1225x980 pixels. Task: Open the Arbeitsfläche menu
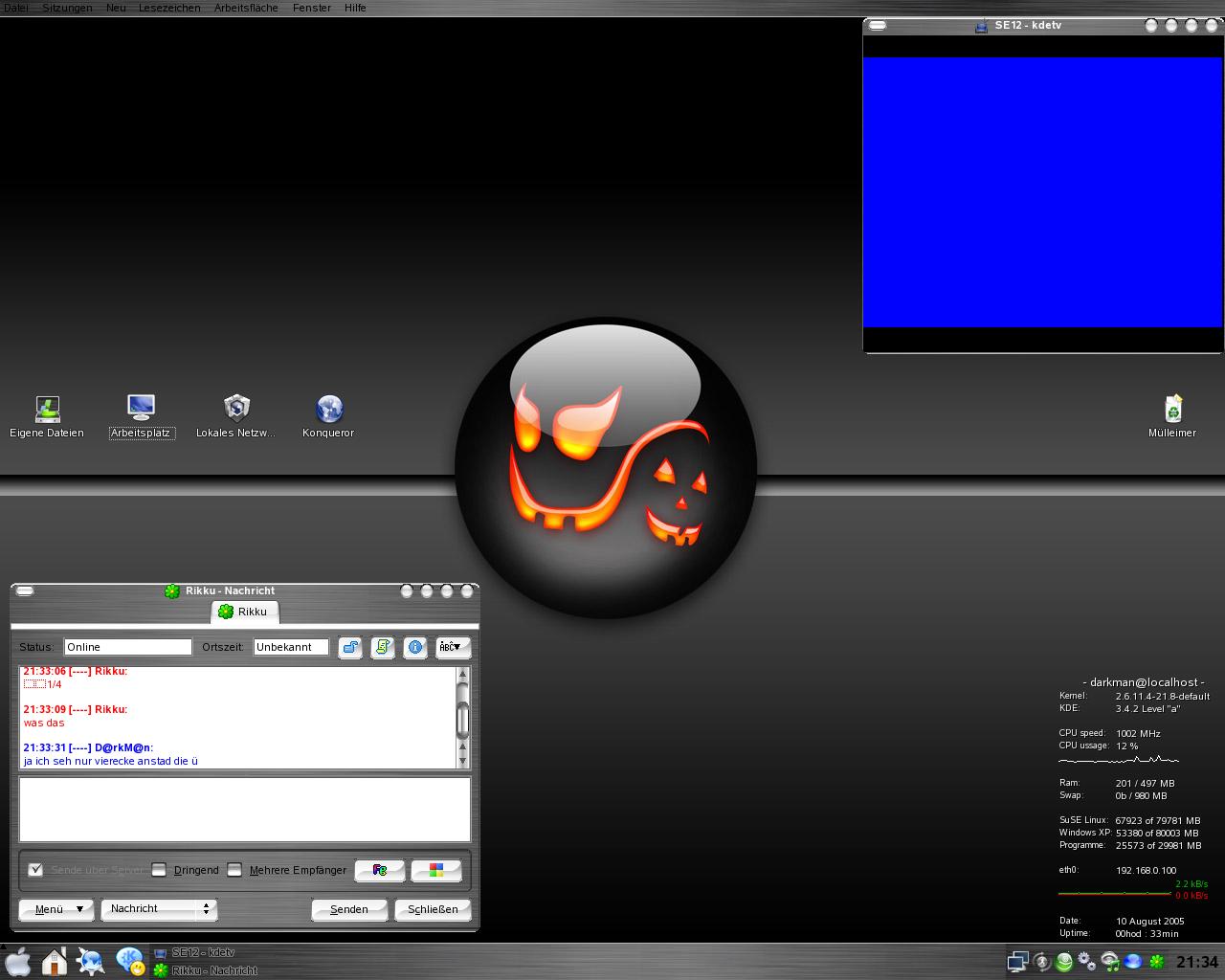click(246, 8)
